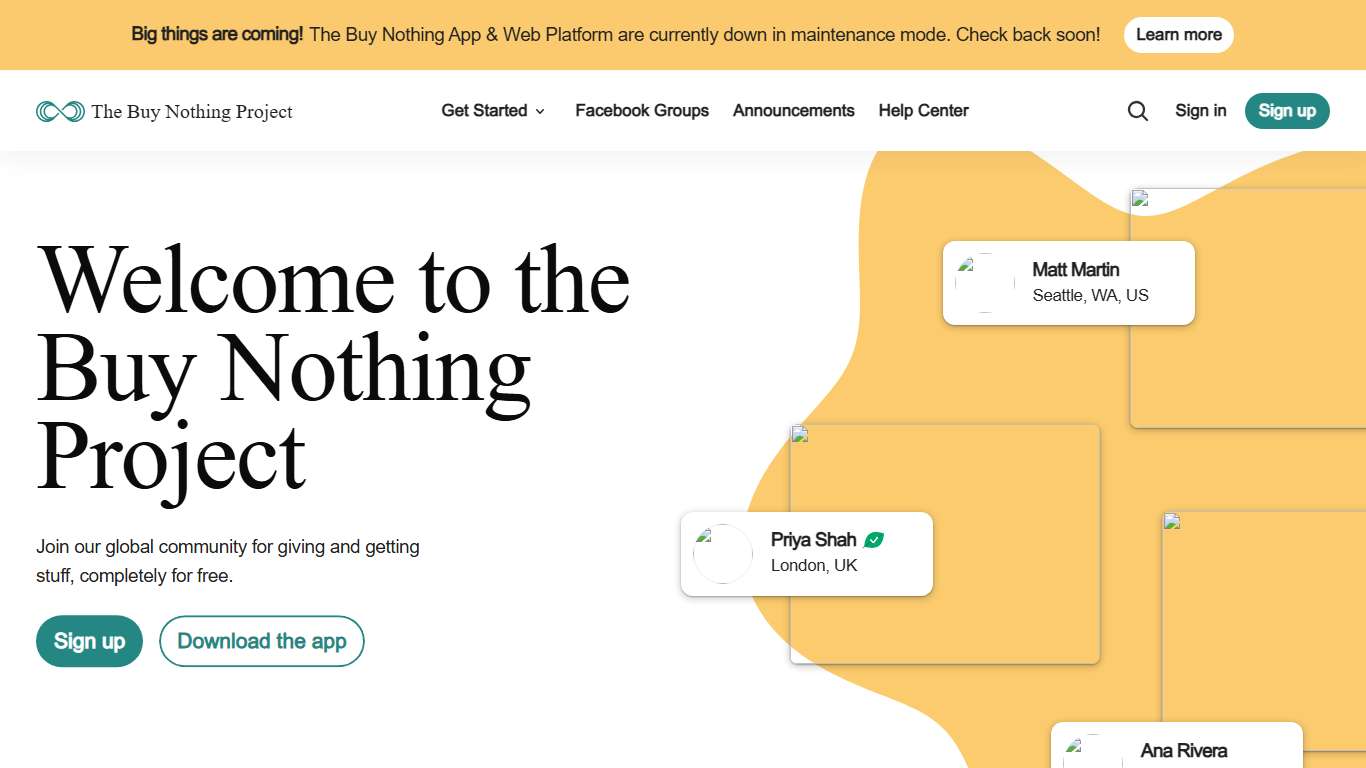Screen dimensions: 1366x768
Task: Click the broken image icon above Priya Shah's card
Action: 800,435
